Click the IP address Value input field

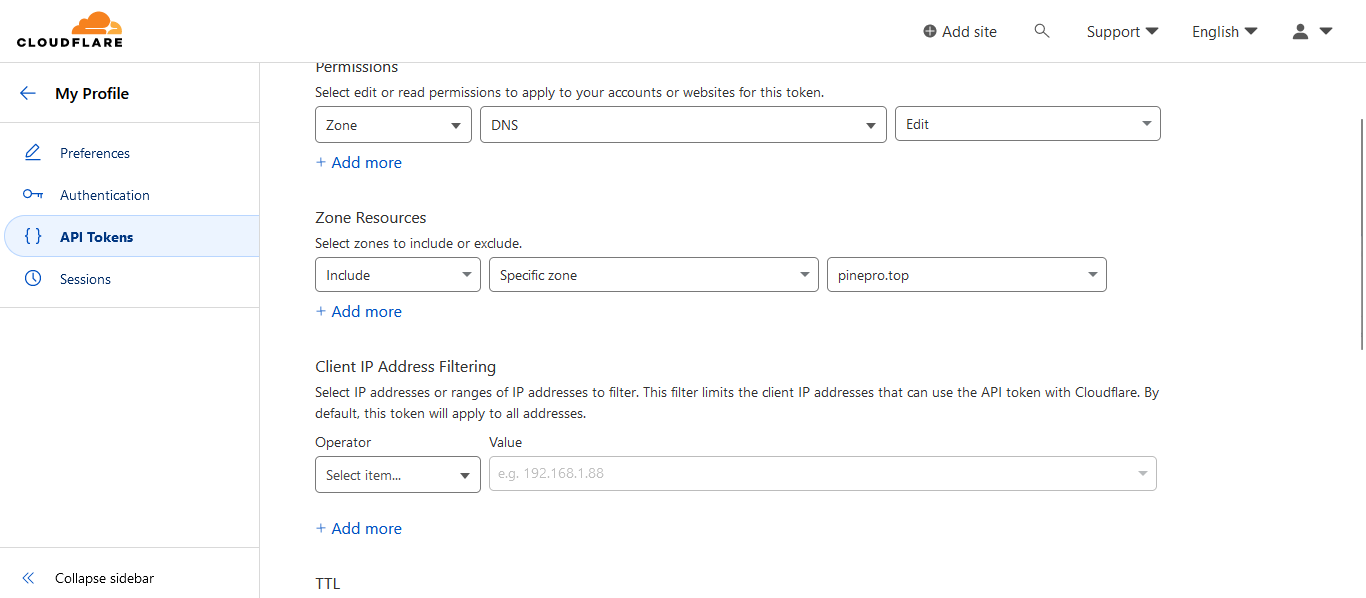[810, 474]
